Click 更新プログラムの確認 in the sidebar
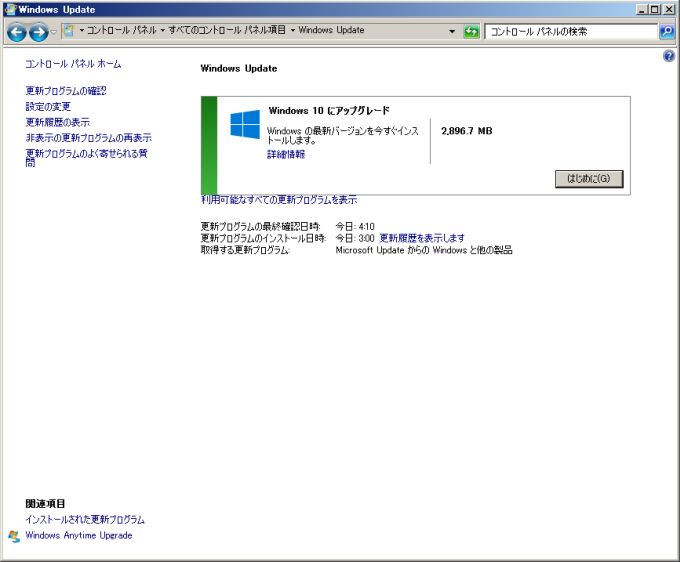Image resolution: width=680 pixels, height=562 pixels. click(x=66, y=91)
